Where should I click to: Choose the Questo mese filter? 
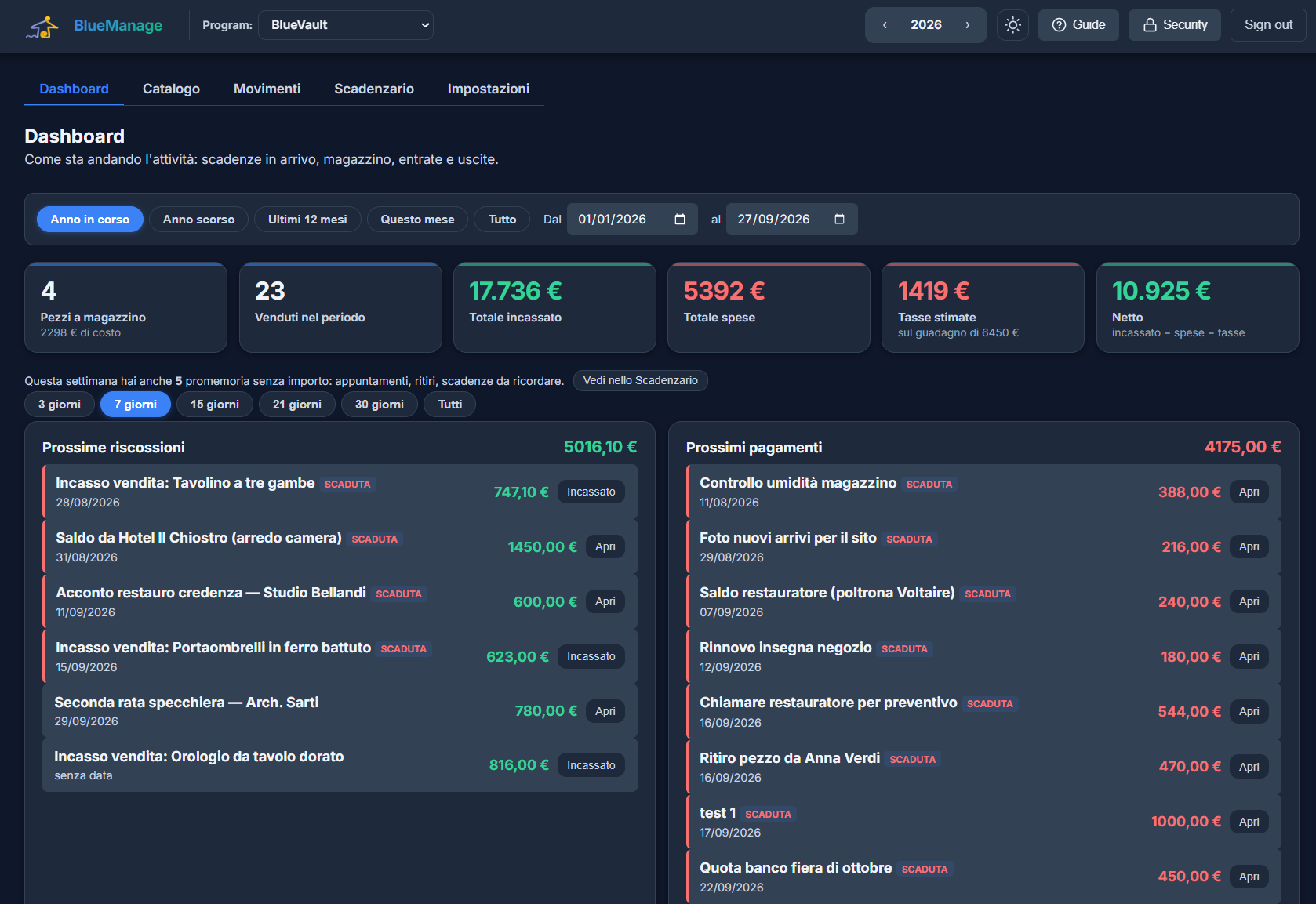pos(417,220)
